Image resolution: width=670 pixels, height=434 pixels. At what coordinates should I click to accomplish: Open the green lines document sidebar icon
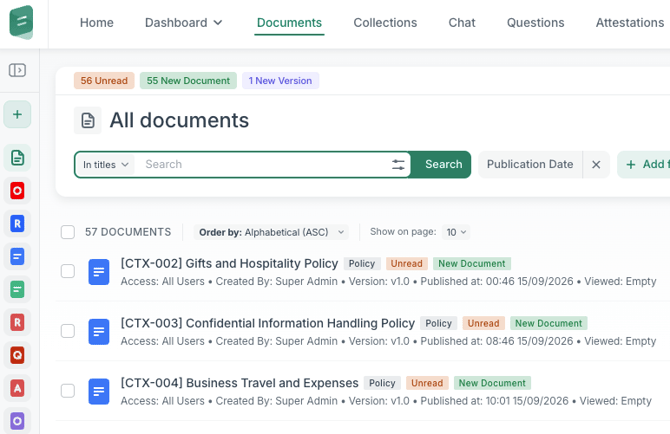click(18, 290)
